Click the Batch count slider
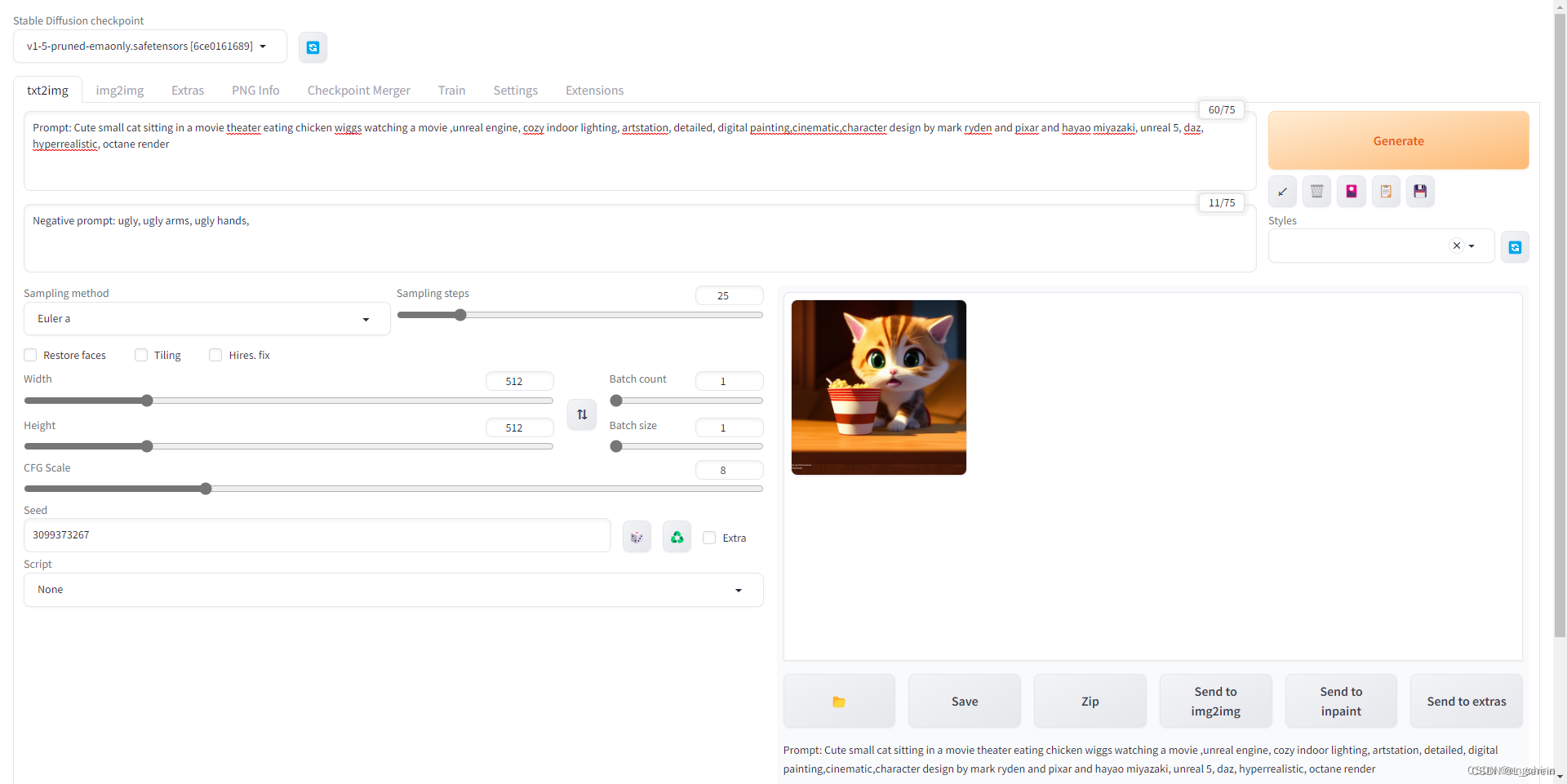Screen dimensions: 1567x784 pyautogui.click(x=686, y=401)
